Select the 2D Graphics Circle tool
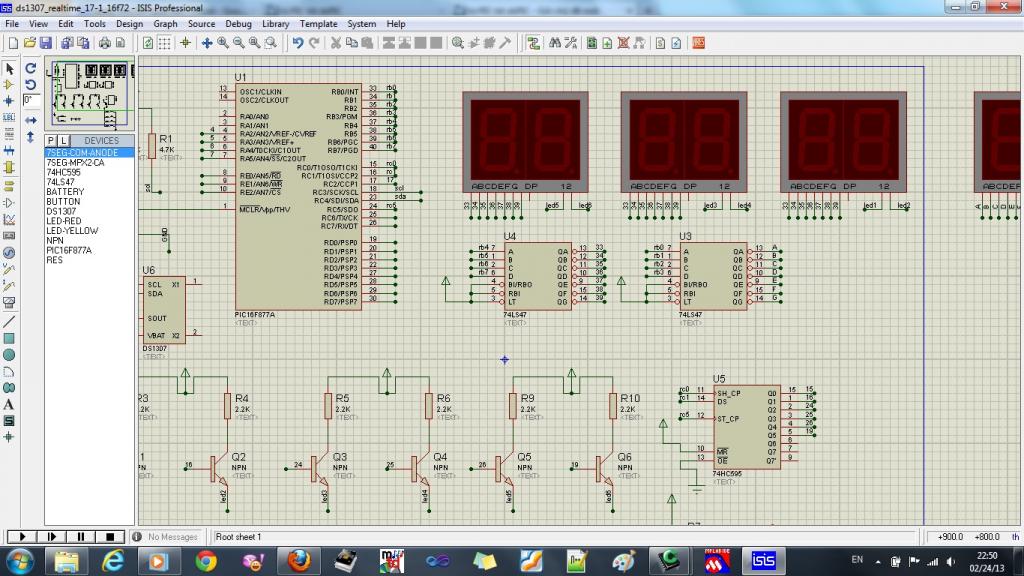Image resolution: width=1024 pixels, height=576 pixels. tap(9, 354)
